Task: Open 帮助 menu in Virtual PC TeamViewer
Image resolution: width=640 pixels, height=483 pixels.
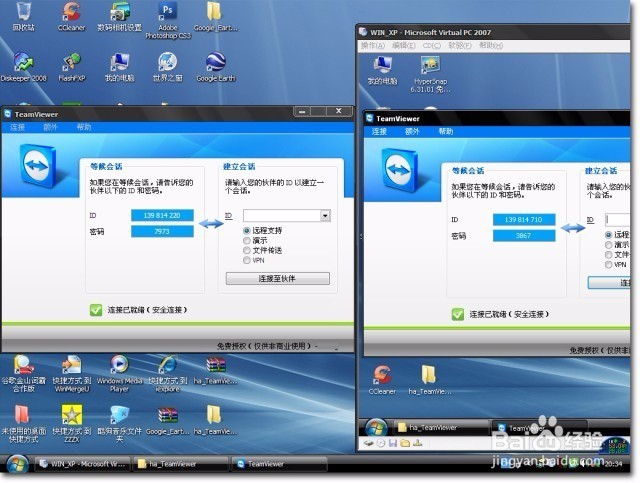Action: tap(446, 131)
